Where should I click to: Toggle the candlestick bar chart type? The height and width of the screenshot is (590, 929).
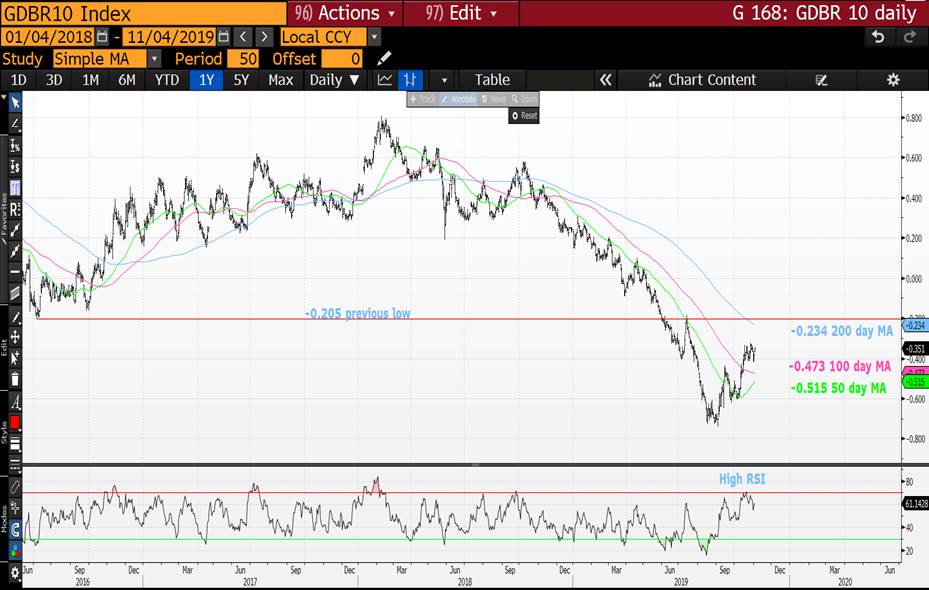(x=410, y=80)
